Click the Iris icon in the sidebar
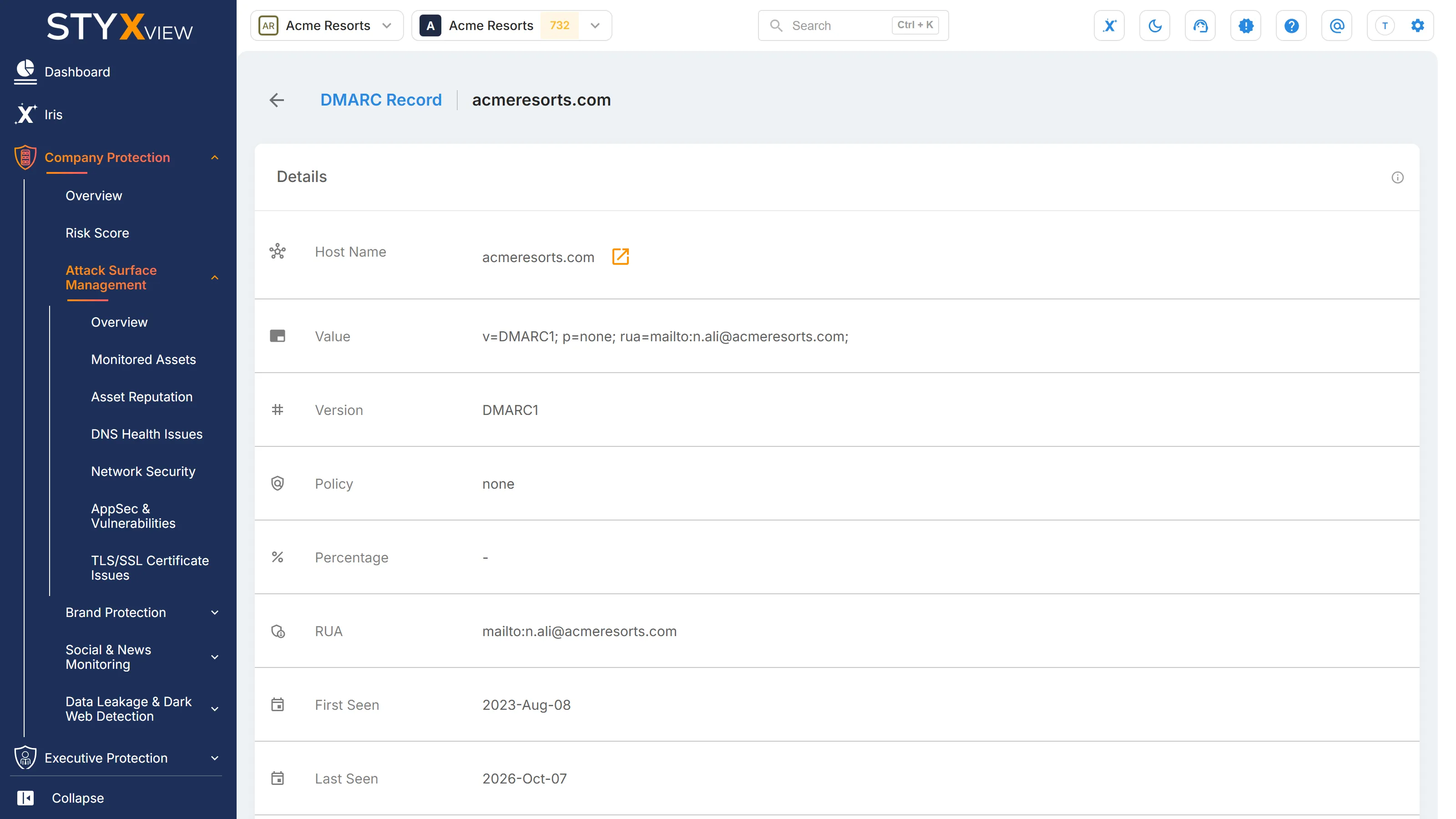Image resolution: width=1456 pixels, height=819 pixels. (x=25, y=114)
